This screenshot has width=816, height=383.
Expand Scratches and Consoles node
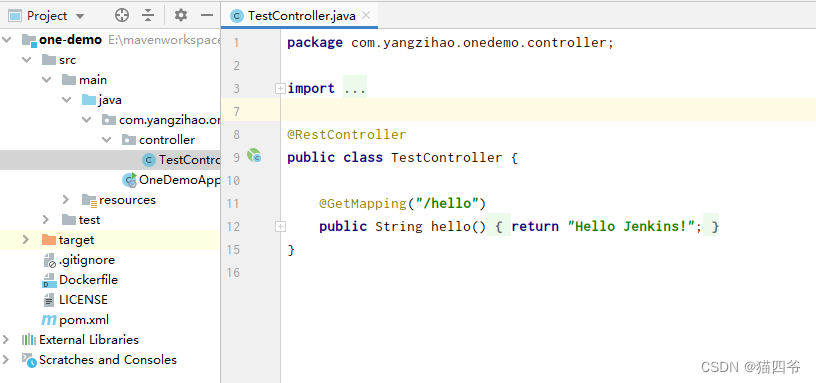(6, 360)
